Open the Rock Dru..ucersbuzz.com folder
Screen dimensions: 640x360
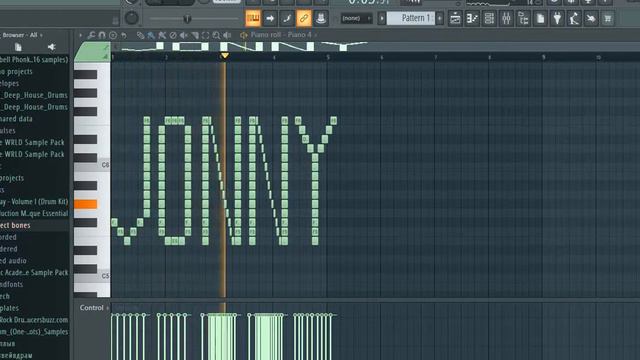pyautogui.click(x=34, y=320)
